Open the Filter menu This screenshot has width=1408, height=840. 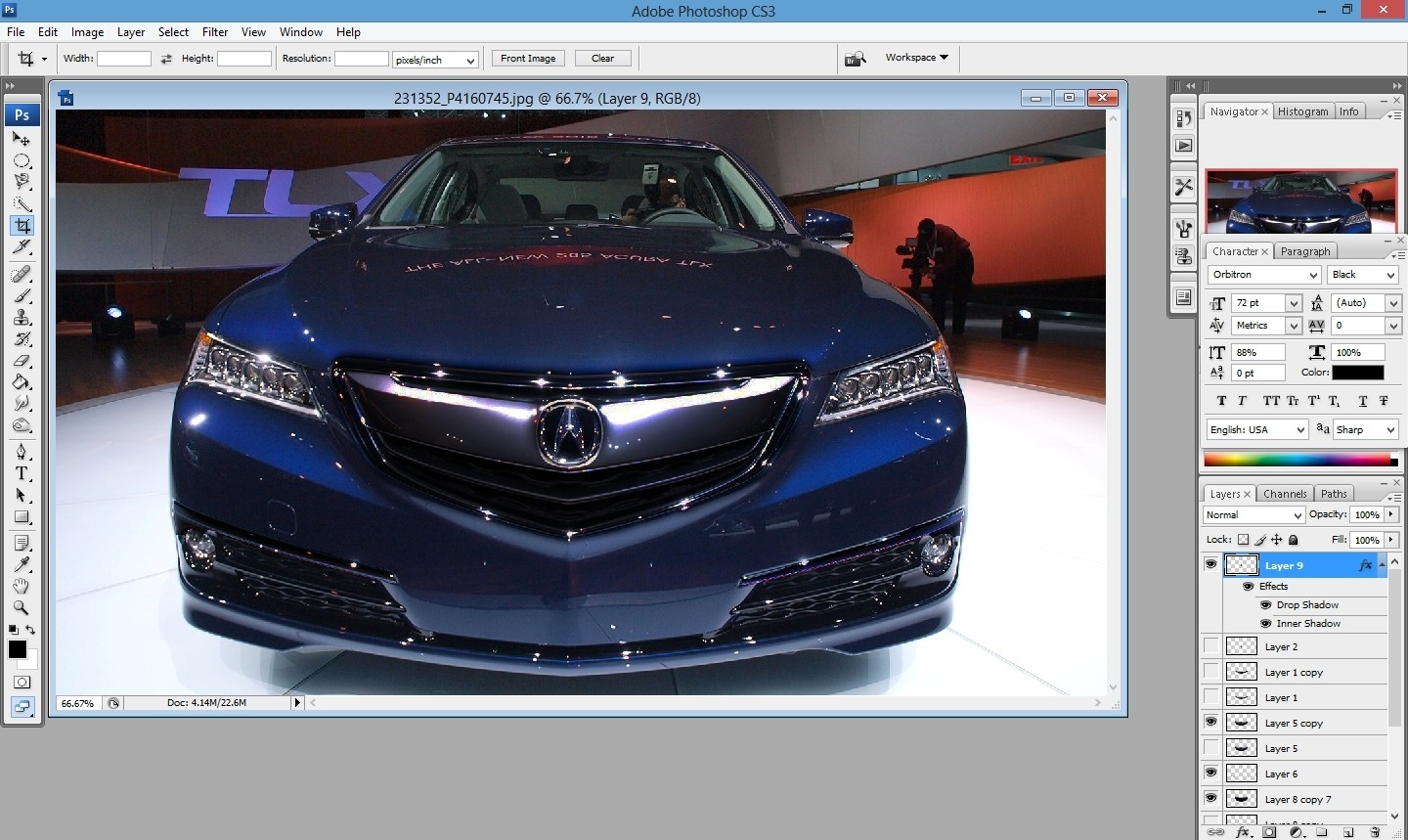[x=214, y=32]
